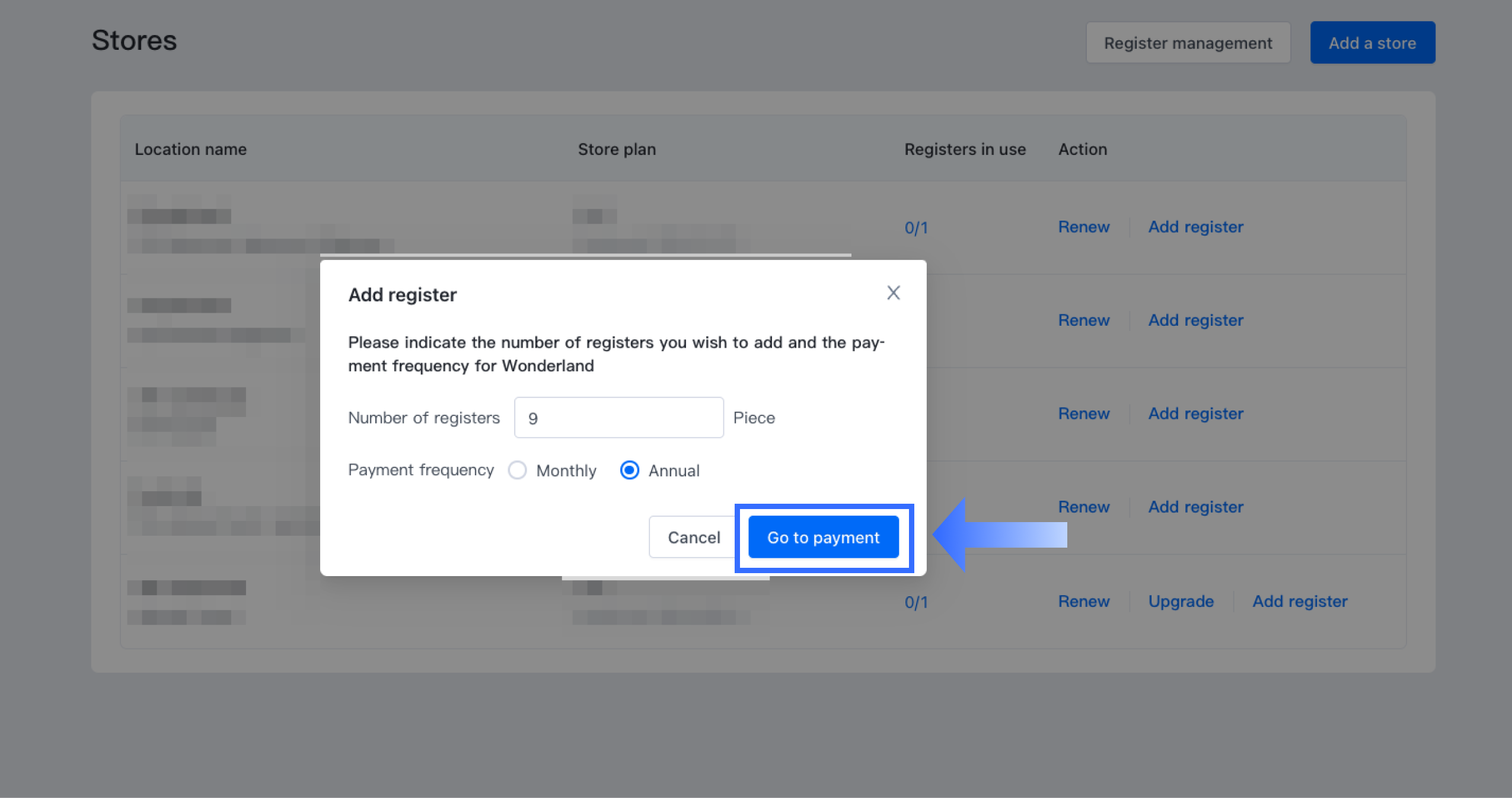The width and height of the screenshot is (1512, 798).
Task: Click Add register in the third row
Action: pos(1195,414)
